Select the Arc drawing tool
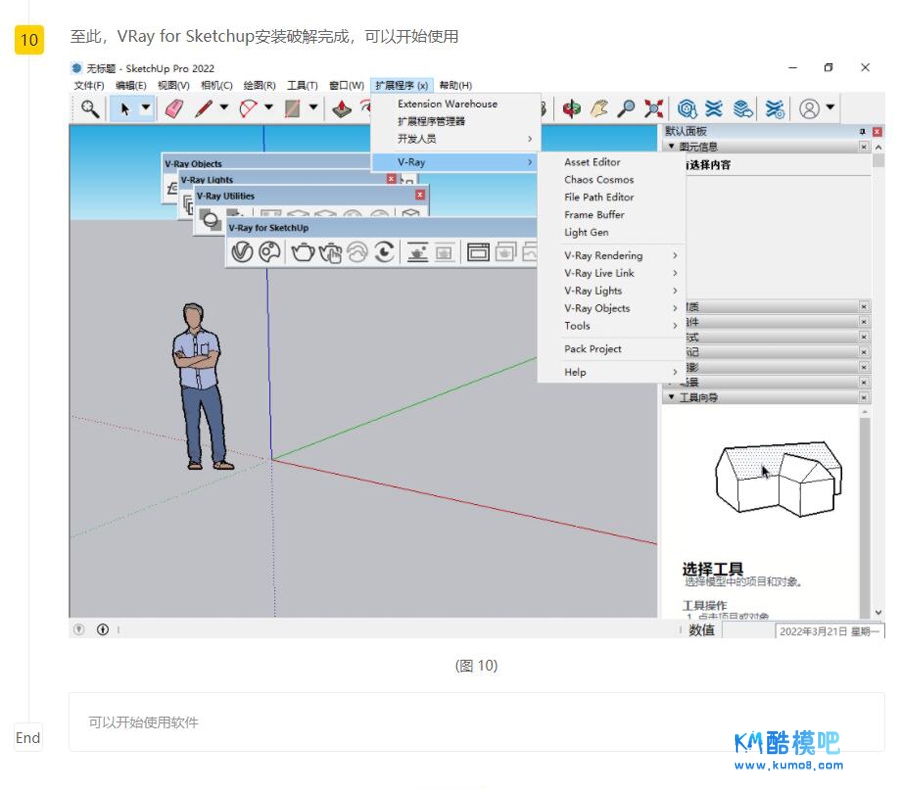The image size is (900, 789). pyautogui.click(x=248, y=108)
